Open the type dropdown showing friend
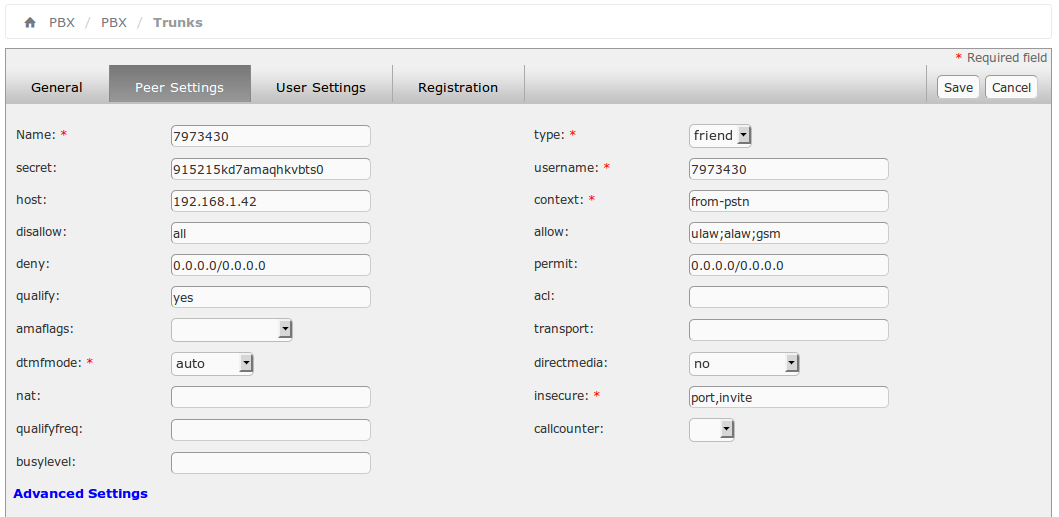The image size is (1059, 517). click(720, 135)
